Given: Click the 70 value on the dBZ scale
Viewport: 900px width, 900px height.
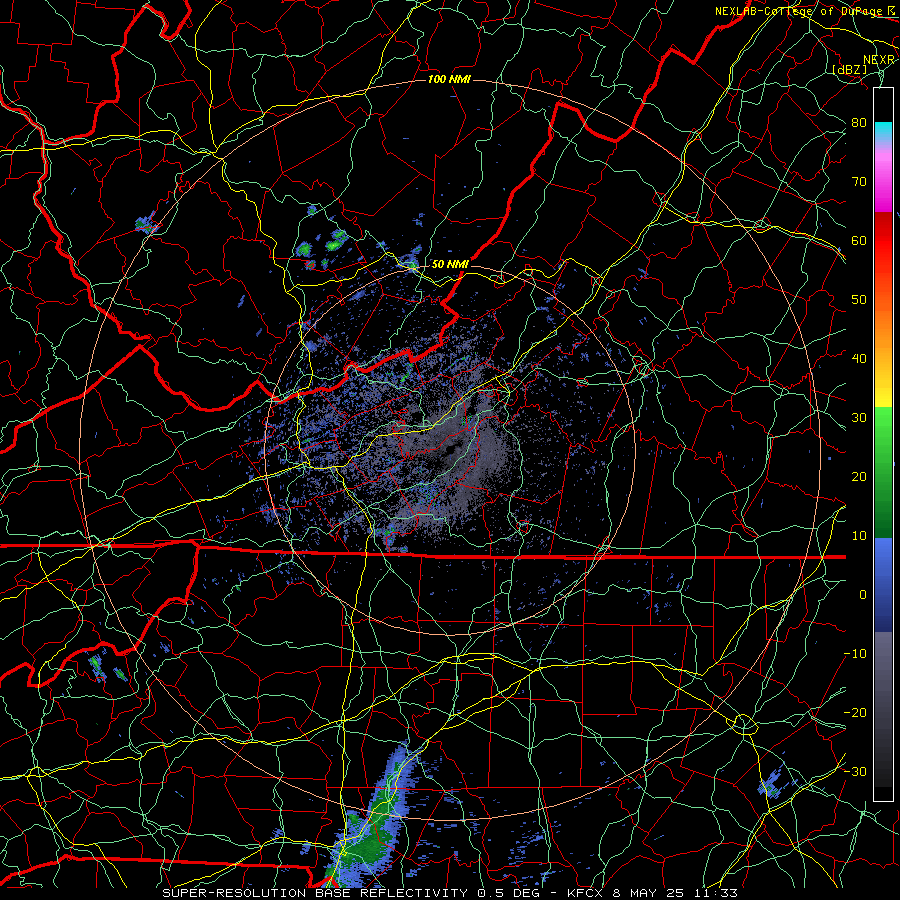Looking at the screenshot, I should [x=859, y=182].
